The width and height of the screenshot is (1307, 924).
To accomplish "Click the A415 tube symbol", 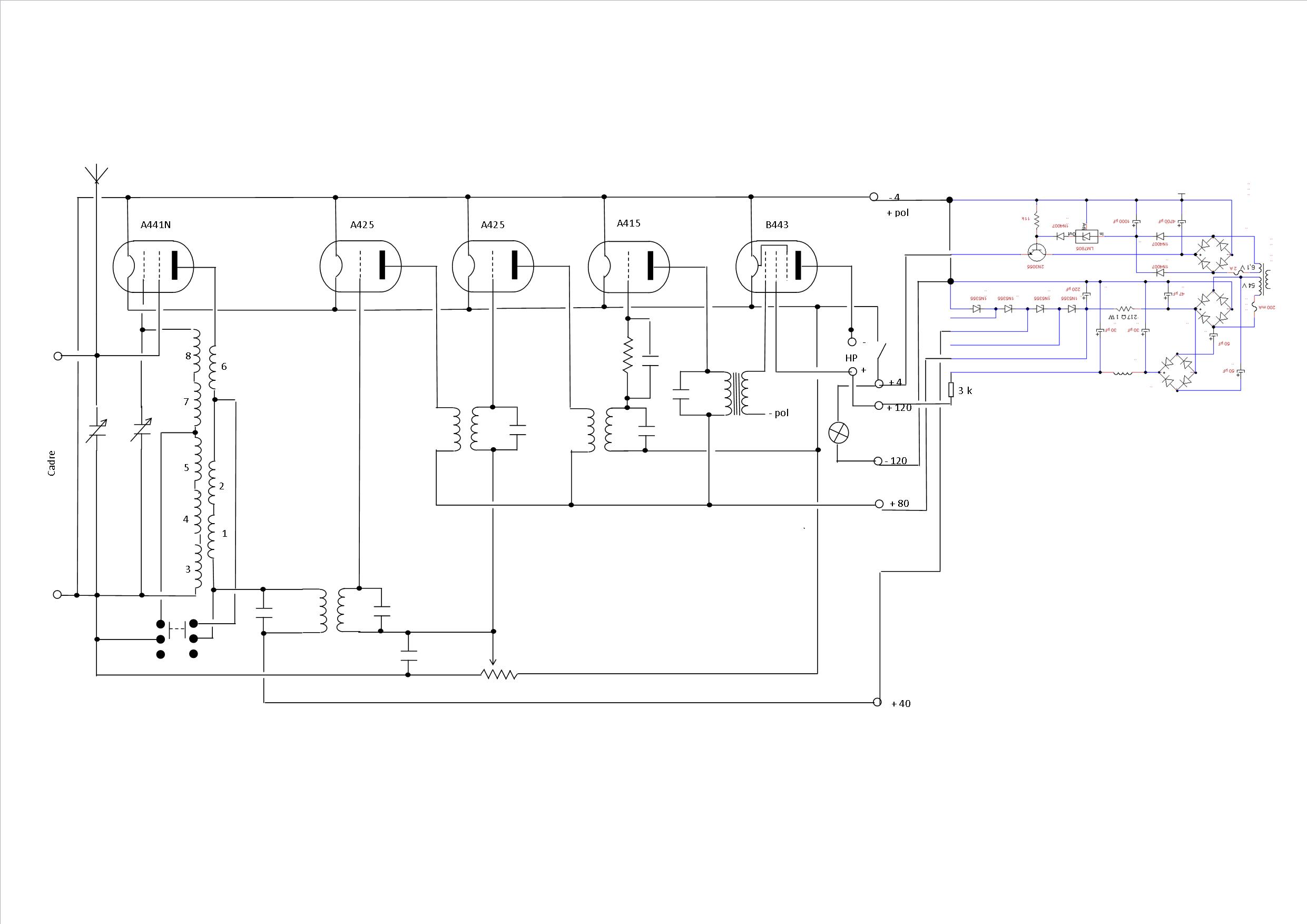I will [x=628, y=267].
